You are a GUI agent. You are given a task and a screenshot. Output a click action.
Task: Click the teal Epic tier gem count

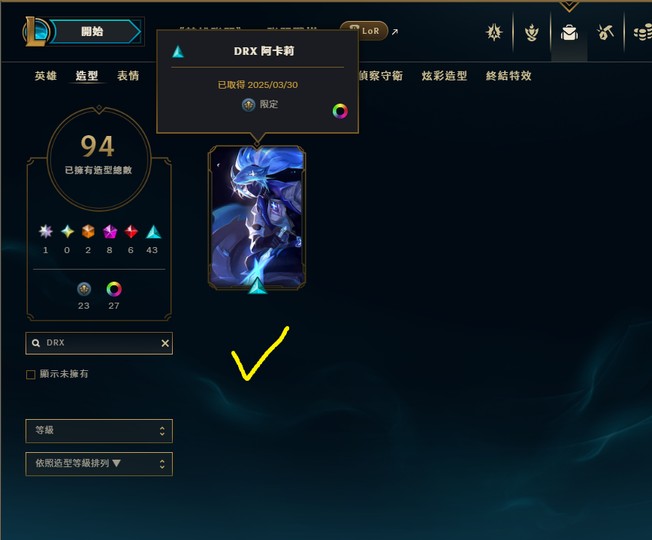(152, 250)
